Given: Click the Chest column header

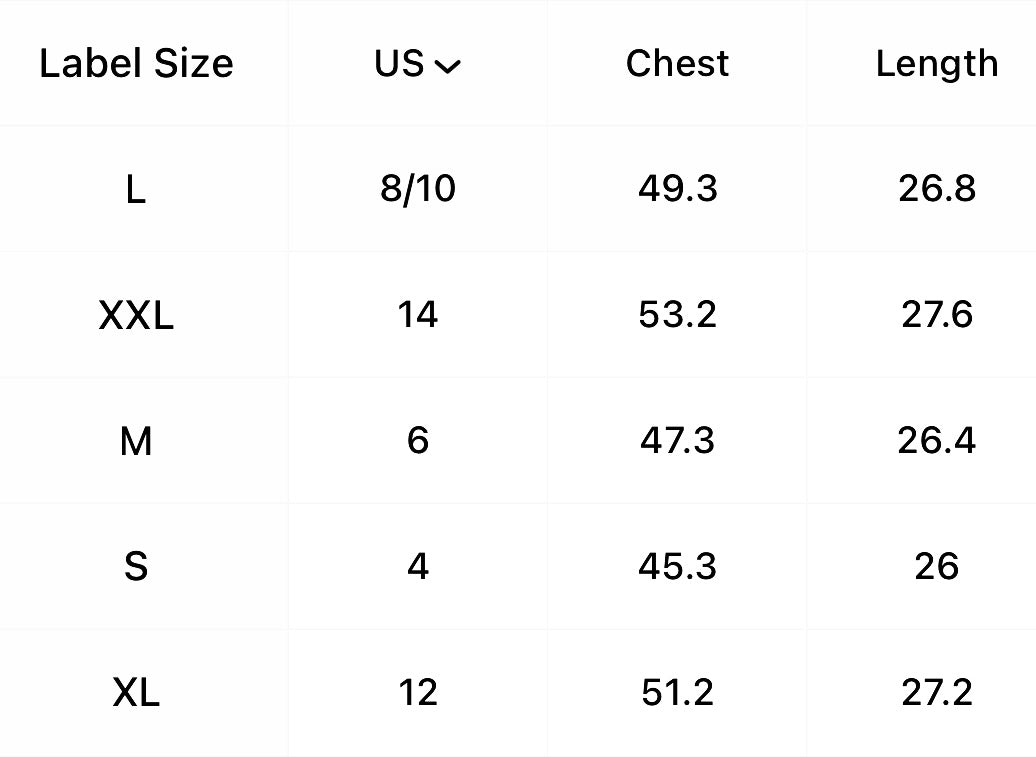Looking at the screenshot, I should tap(677, 64).
